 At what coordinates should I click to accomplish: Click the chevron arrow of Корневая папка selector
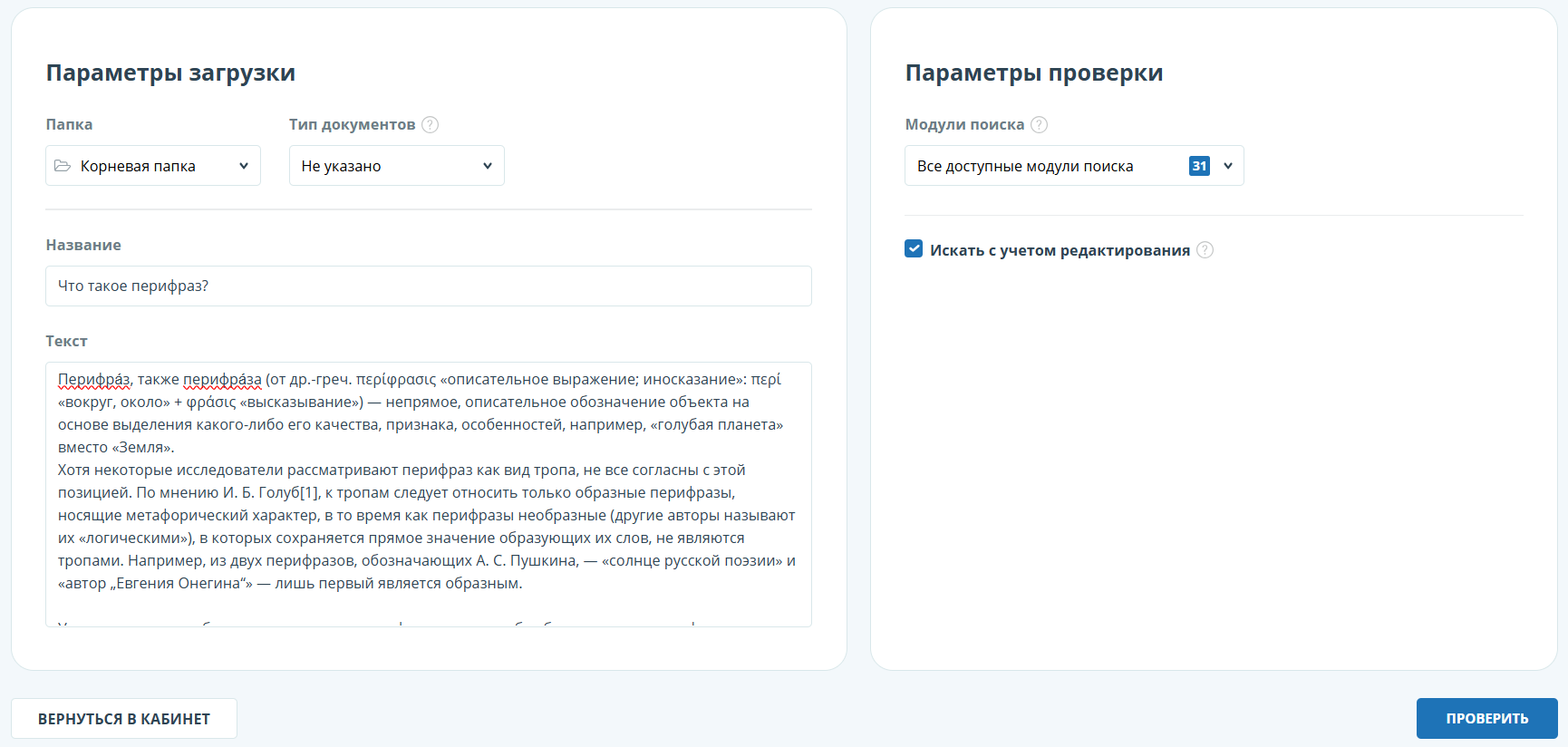244,166
